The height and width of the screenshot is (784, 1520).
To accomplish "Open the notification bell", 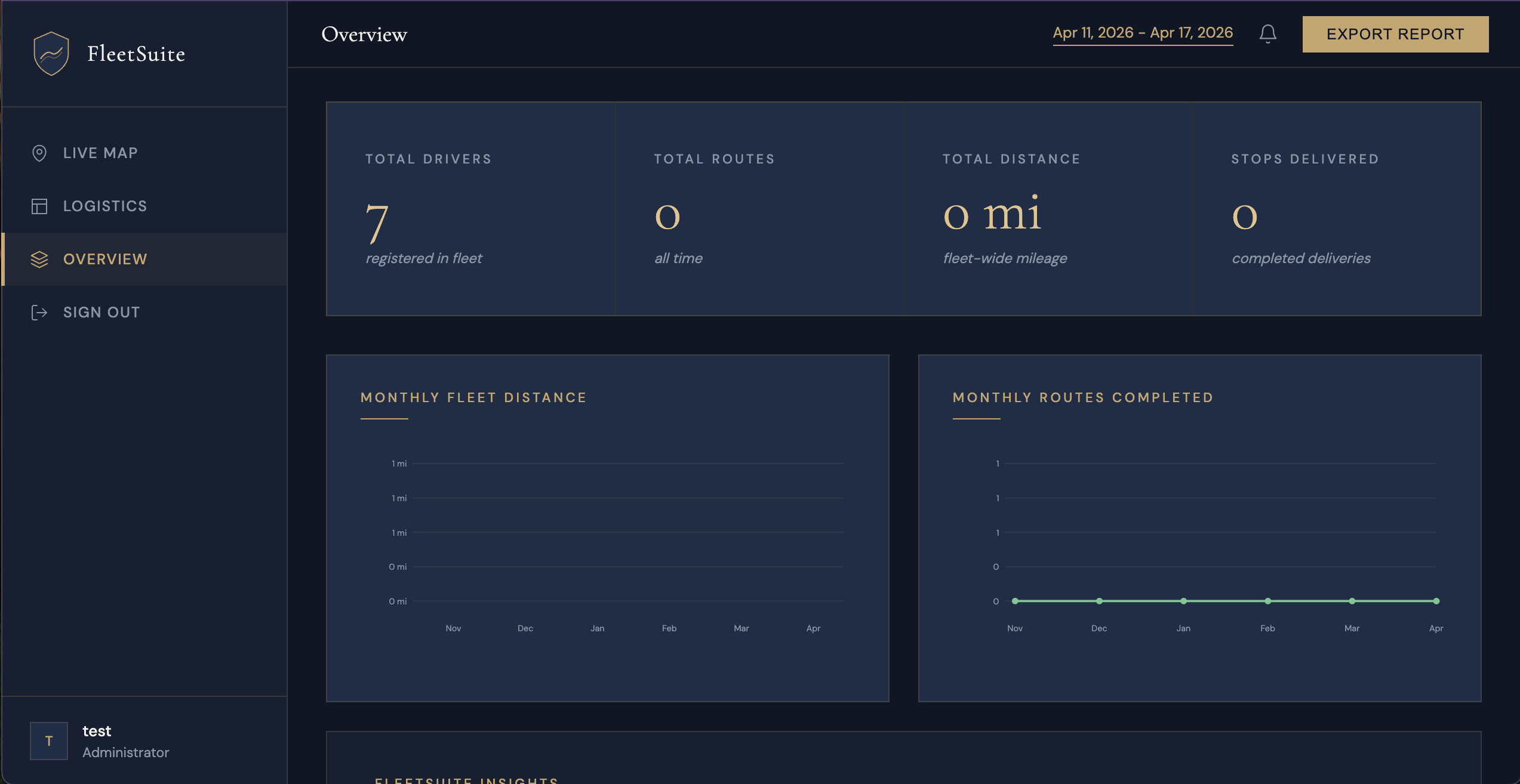I will point(1268,34).
